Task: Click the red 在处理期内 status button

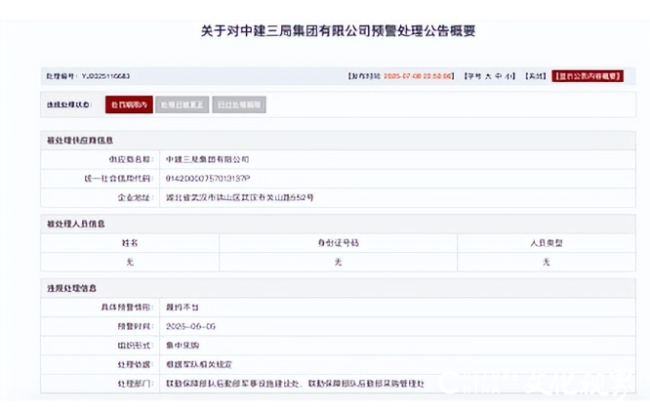Action: click(x=128, y=104)
